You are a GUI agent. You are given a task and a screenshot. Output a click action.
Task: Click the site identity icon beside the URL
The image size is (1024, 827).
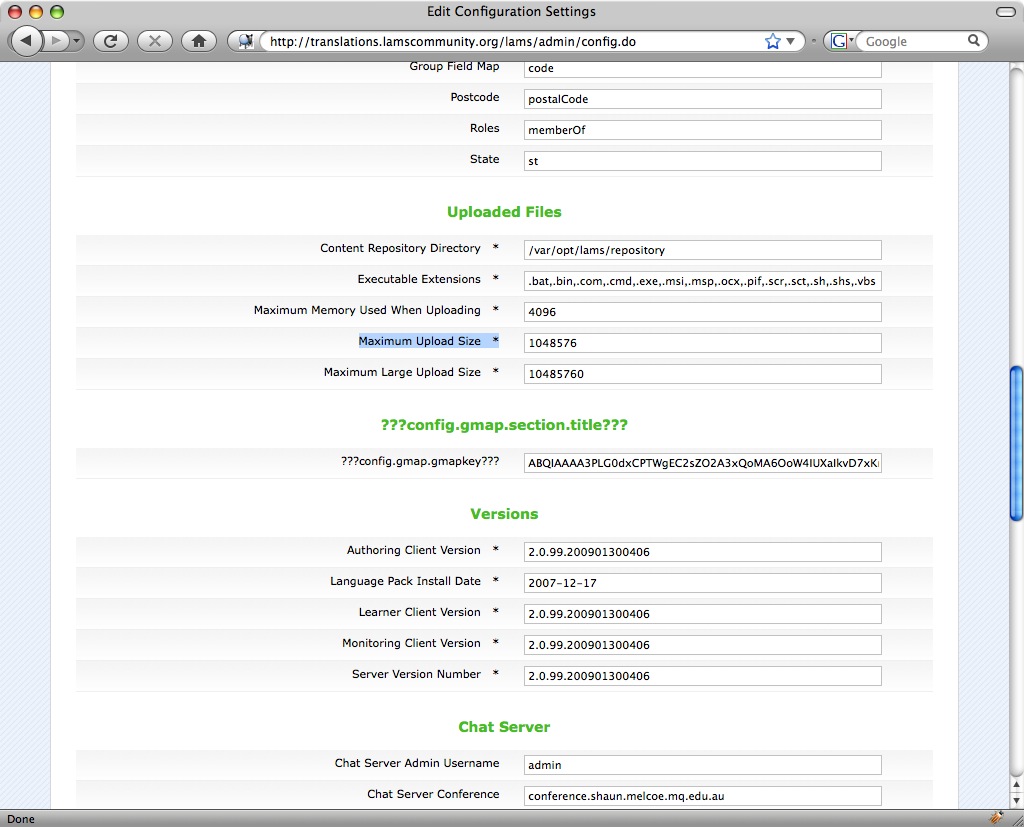244,41
